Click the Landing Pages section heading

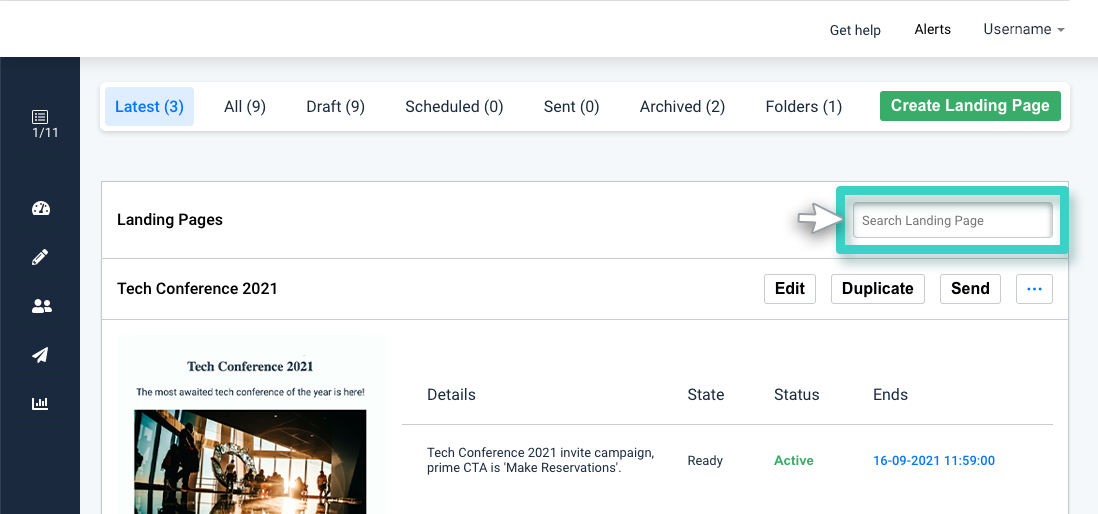(x=169, y=220)
